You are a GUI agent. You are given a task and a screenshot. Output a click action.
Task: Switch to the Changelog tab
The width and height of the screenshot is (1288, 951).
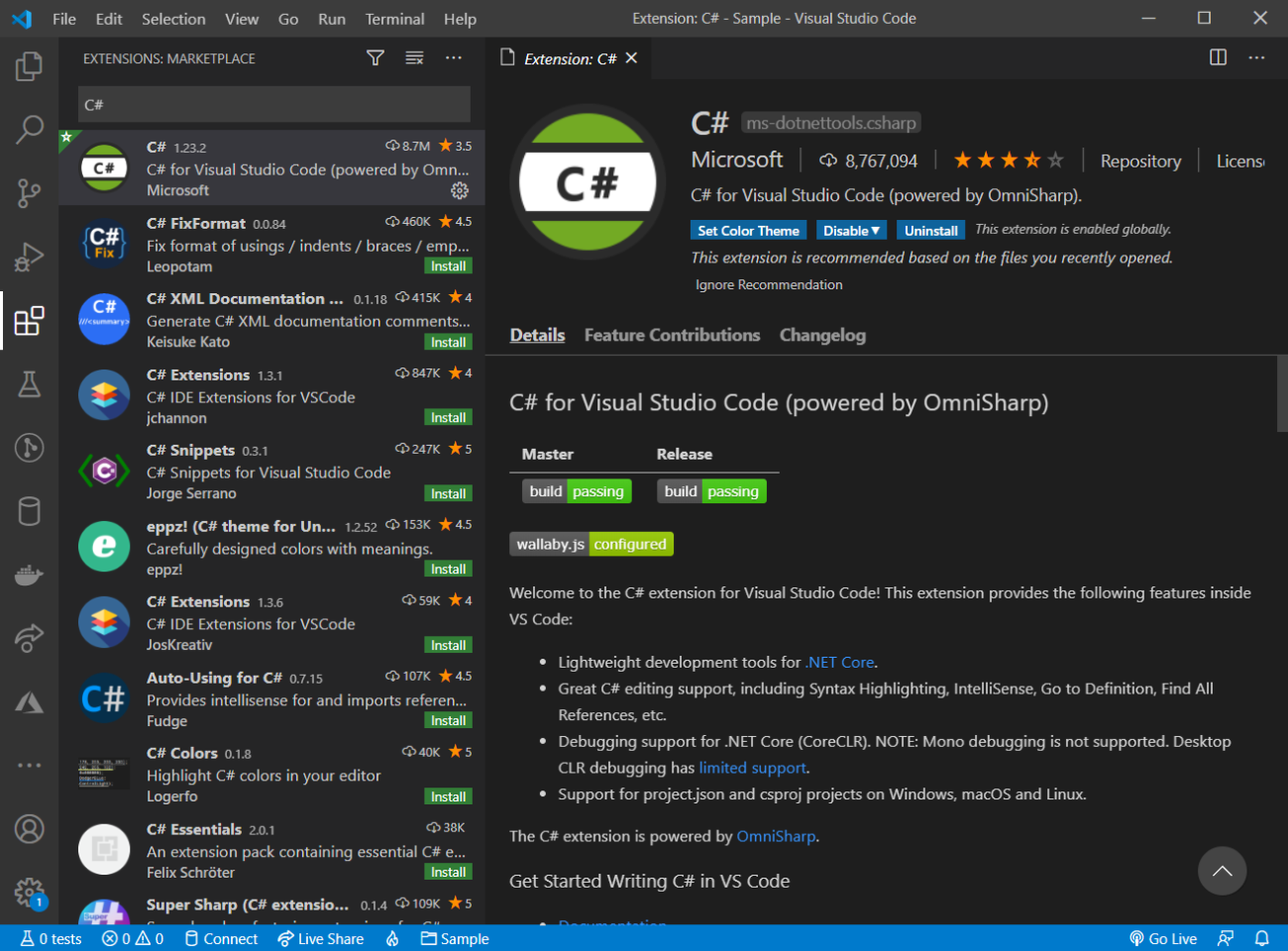[822, 335]
